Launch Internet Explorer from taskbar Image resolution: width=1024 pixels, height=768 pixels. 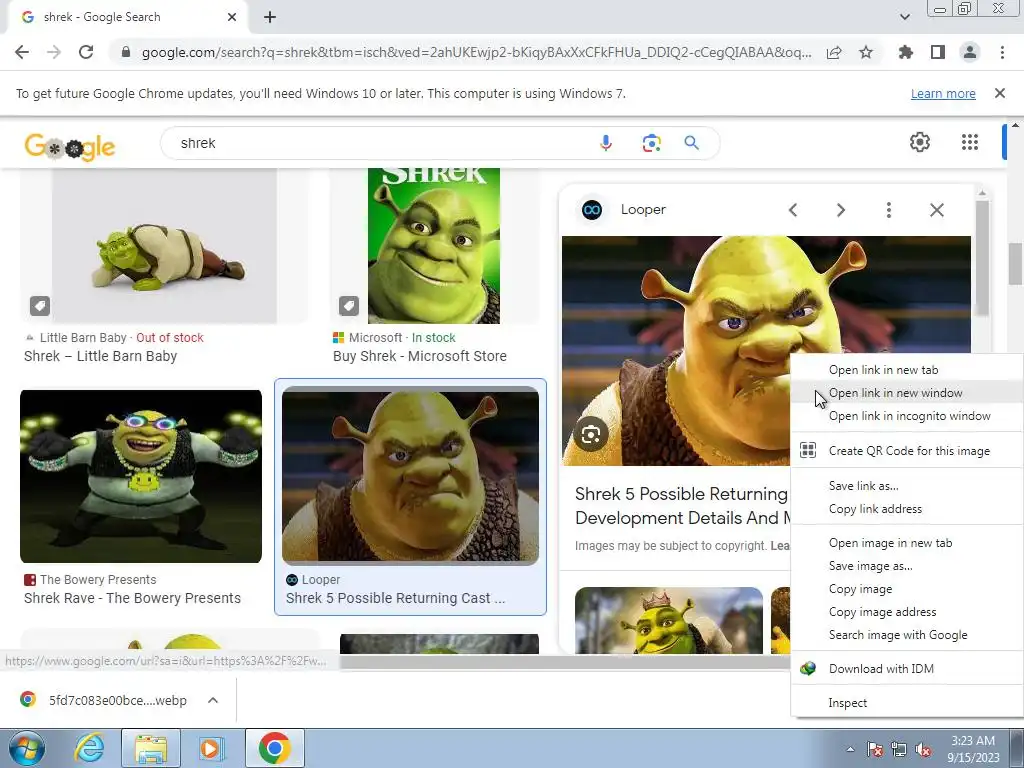[x=88, y=748]
